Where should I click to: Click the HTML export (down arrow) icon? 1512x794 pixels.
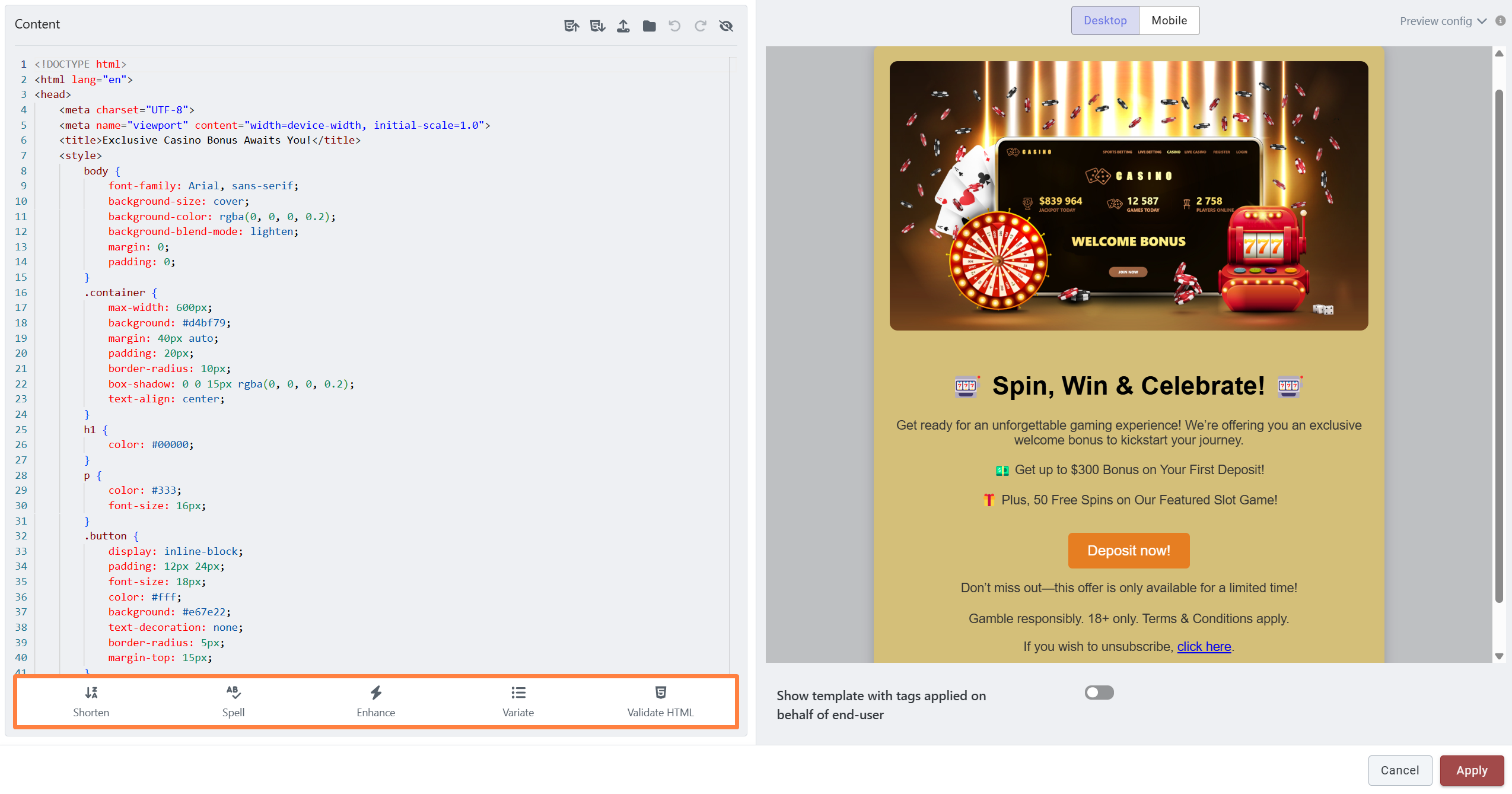pyautogui.click(x=597, y=26)
